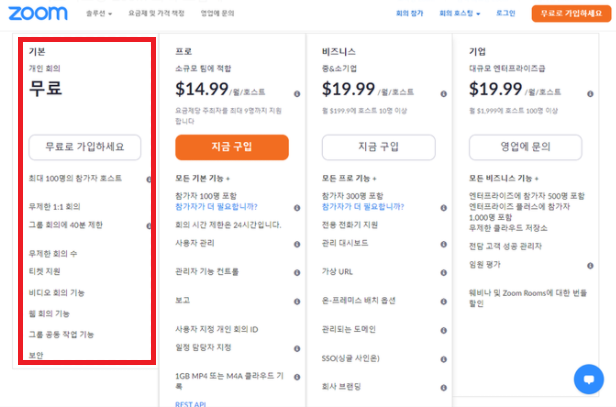The width and height of the screenshot is (616, 407).
Task: Select the 비즈니스 plan heading
Action: coord(339,51)
